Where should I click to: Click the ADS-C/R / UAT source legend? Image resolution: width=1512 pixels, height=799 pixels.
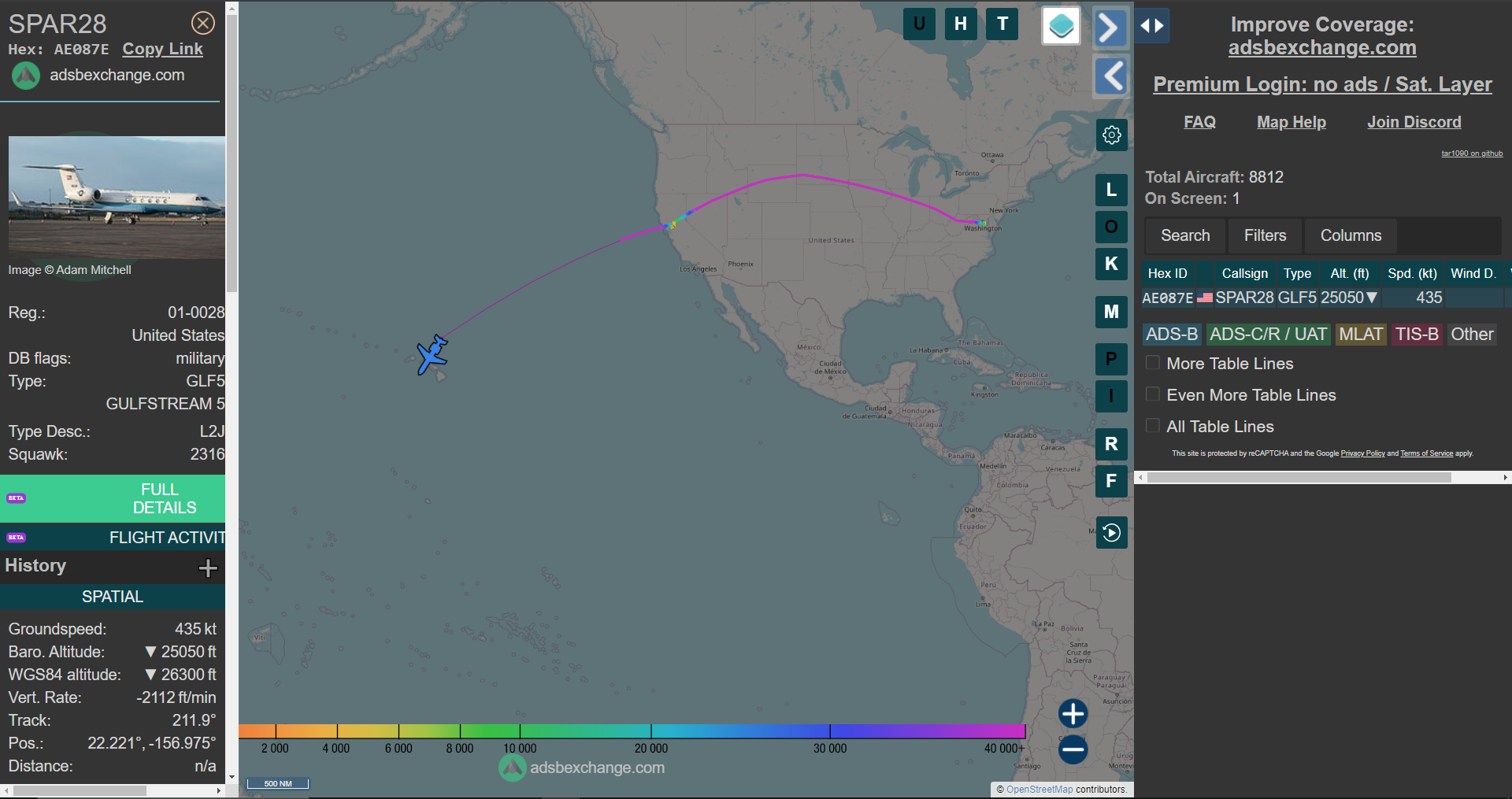1268,335
